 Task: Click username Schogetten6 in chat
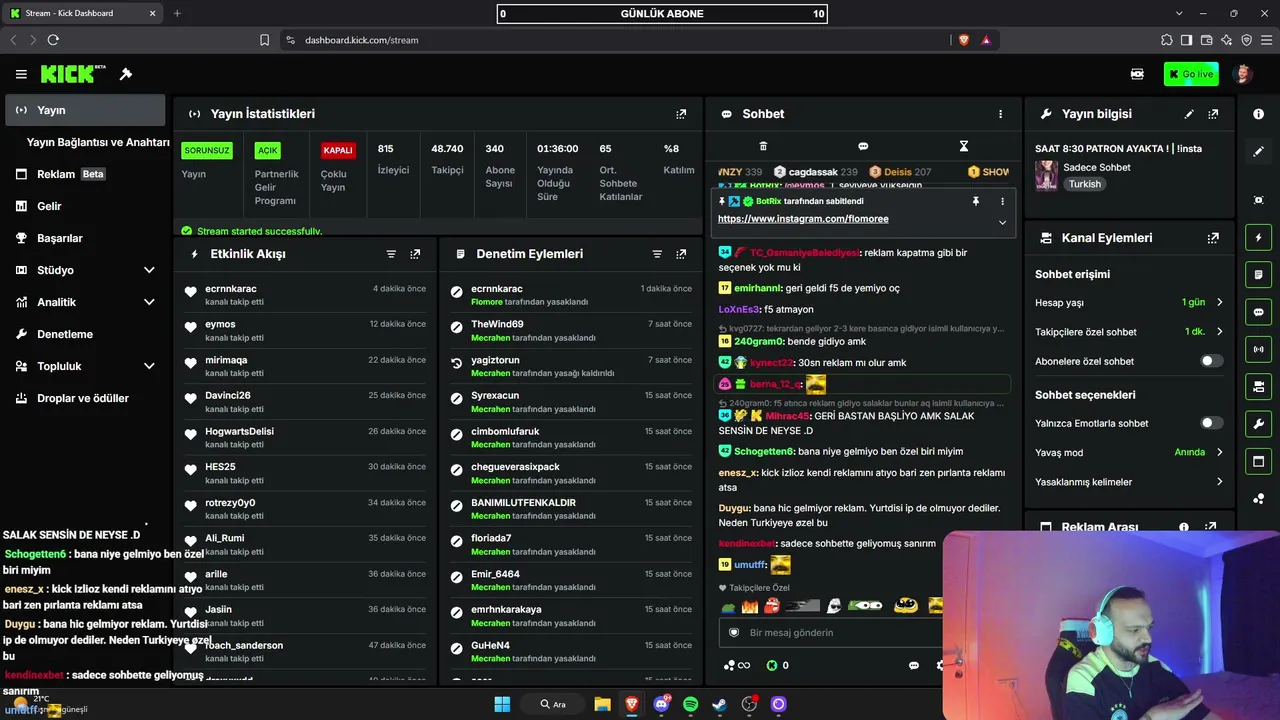point(764,451)
